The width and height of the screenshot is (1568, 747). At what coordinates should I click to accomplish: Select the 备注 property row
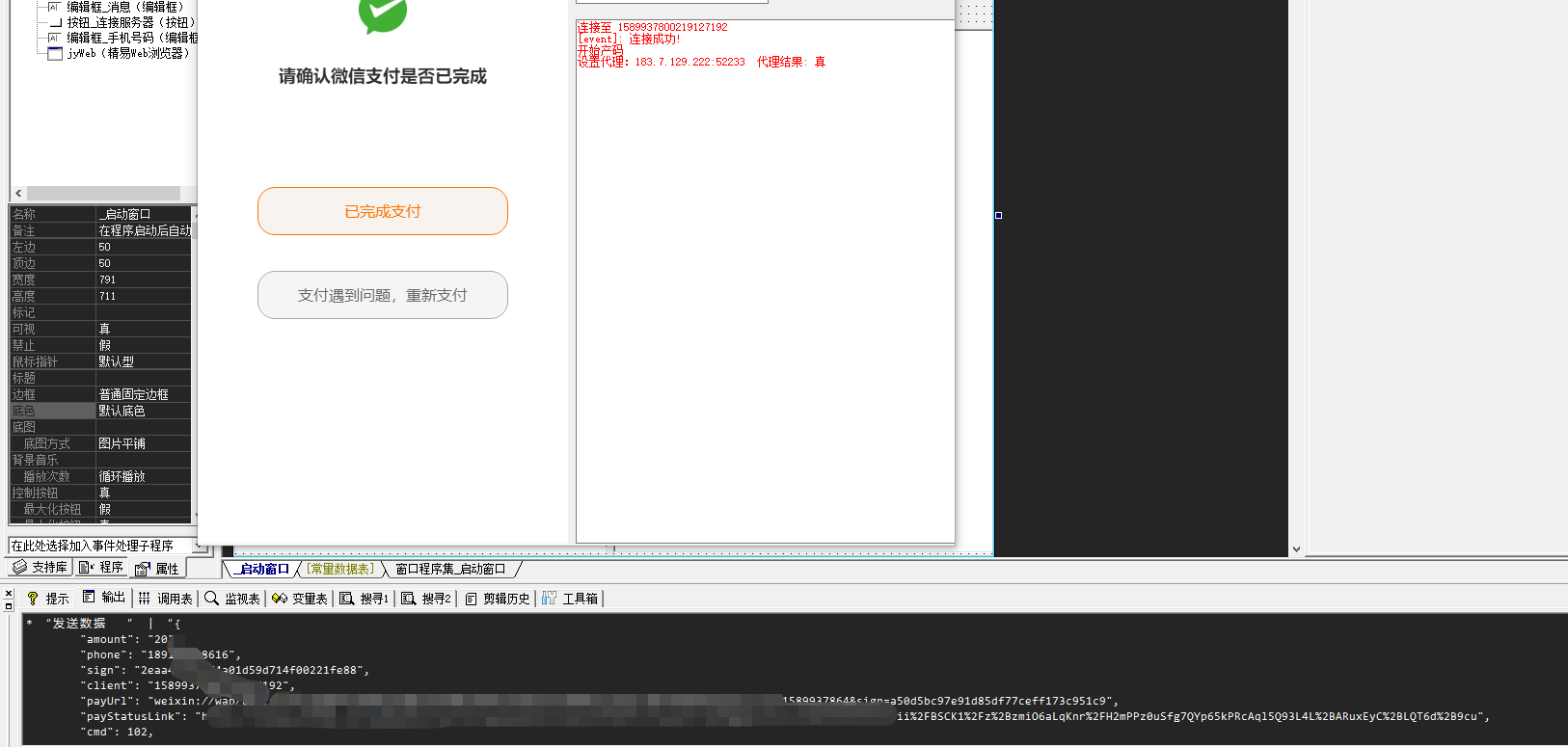[x=100, y=230]
